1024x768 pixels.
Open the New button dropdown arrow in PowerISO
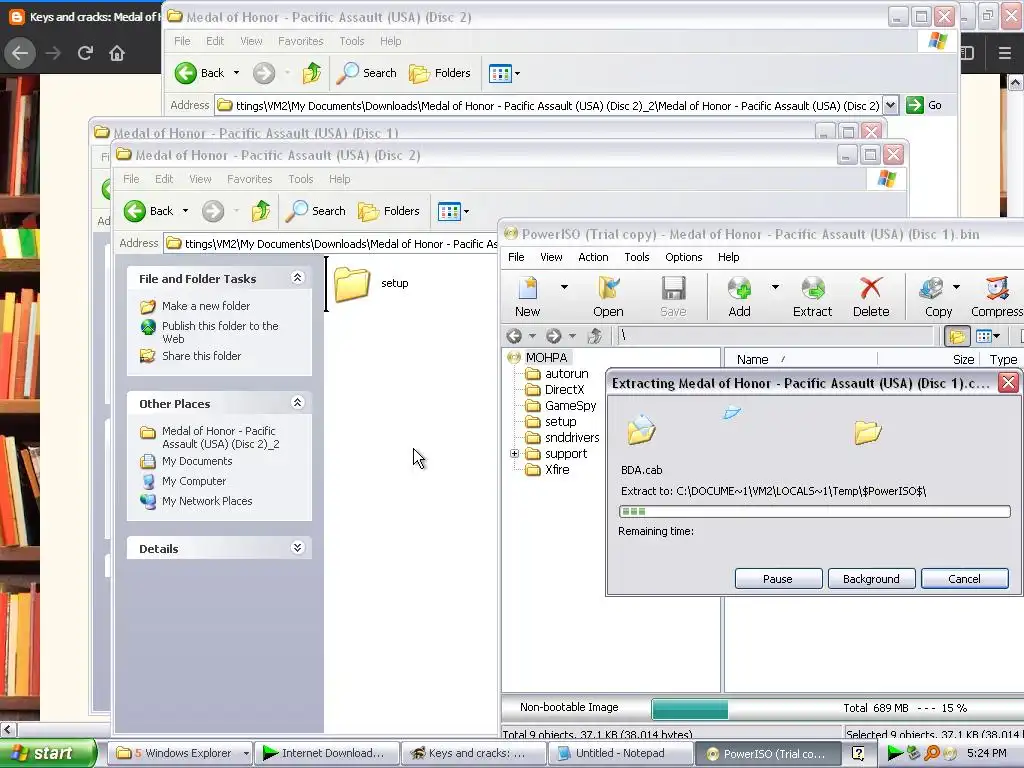564,287
